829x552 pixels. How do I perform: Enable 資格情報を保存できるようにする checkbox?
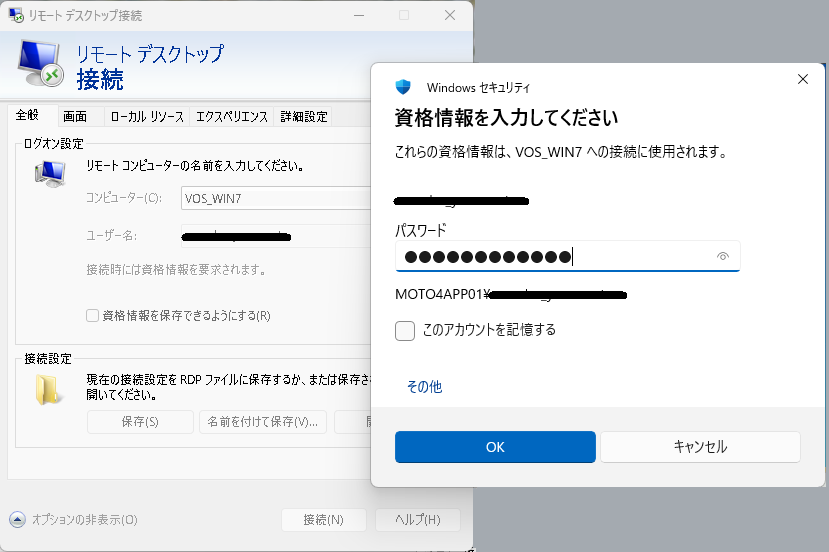click(x=93, y=316)
